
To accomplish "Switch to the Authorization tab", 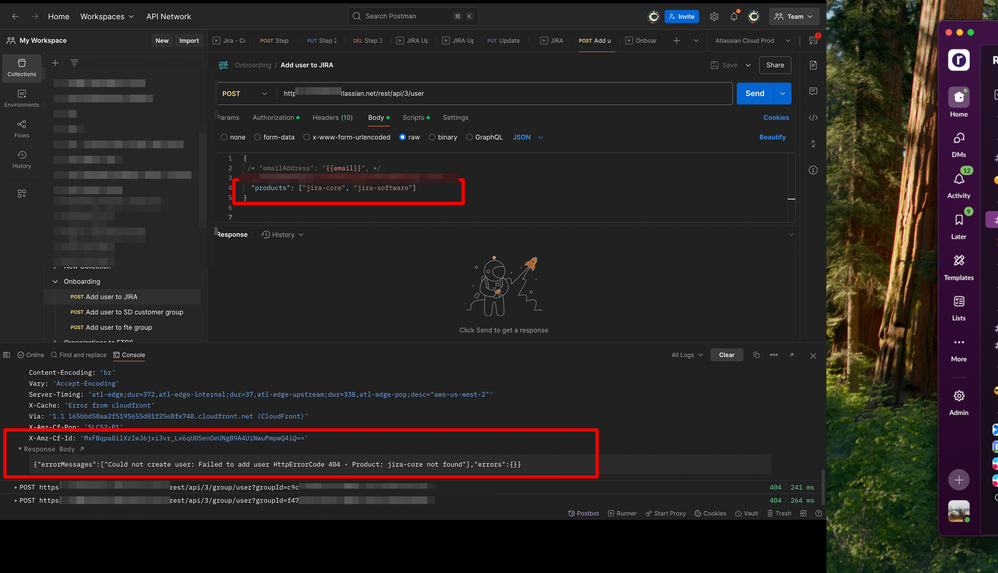I will coord(276,118).
